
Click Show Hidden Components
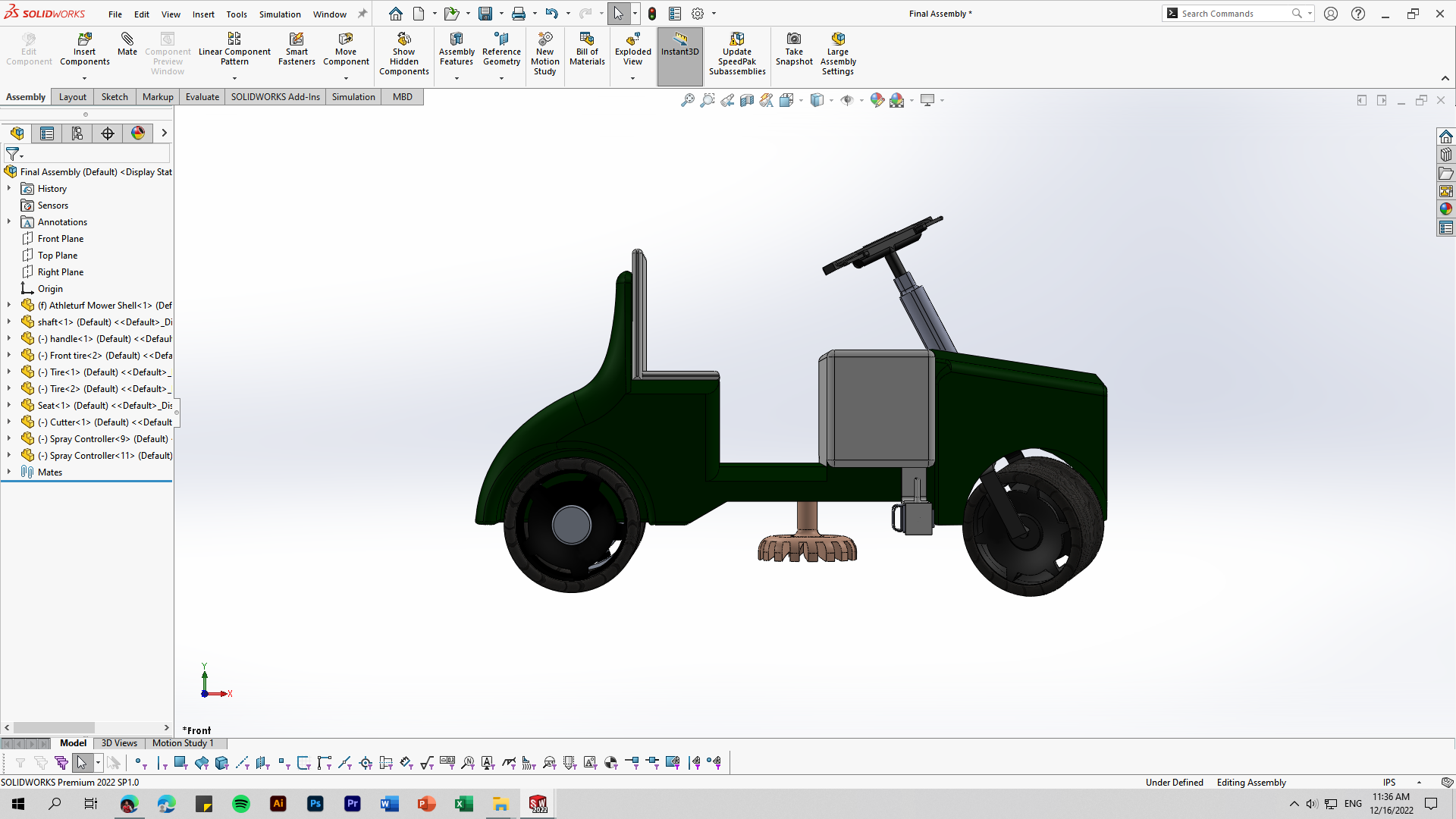coord(404,53)
